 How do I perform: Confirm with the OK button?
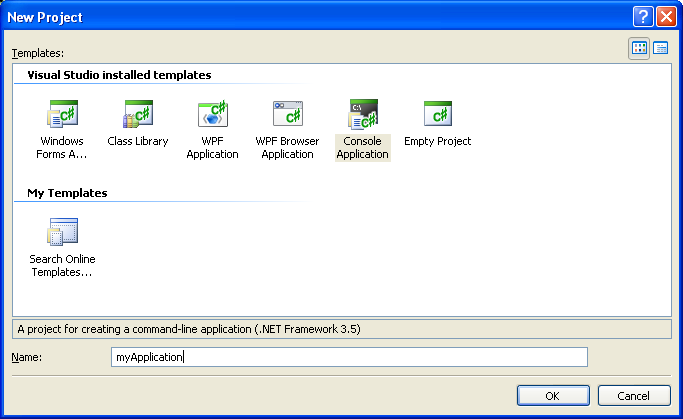point(553,395)
